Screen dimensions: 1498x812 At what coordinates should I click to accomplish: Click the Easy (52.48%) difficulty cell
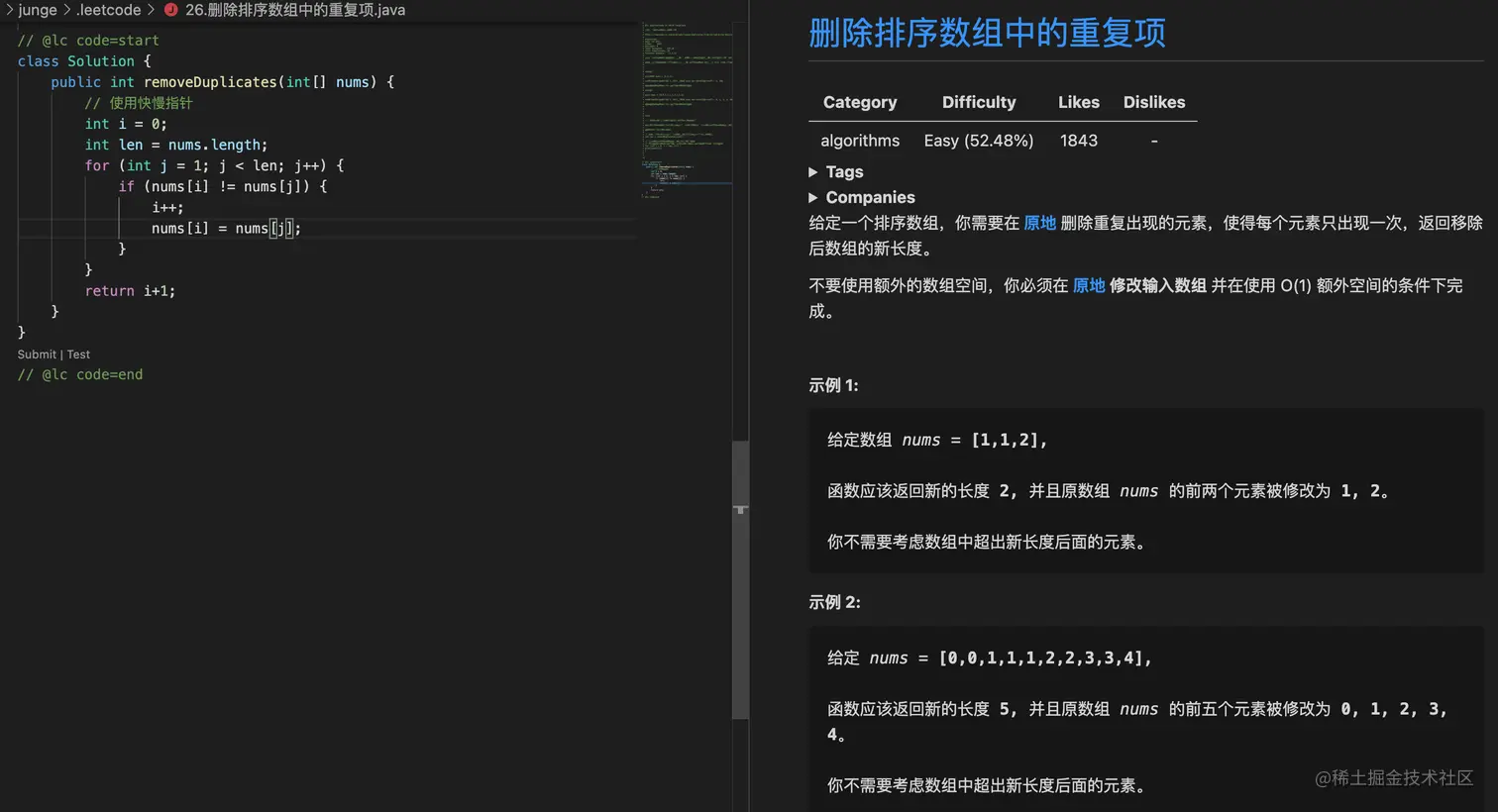click(x=979, y=141)
